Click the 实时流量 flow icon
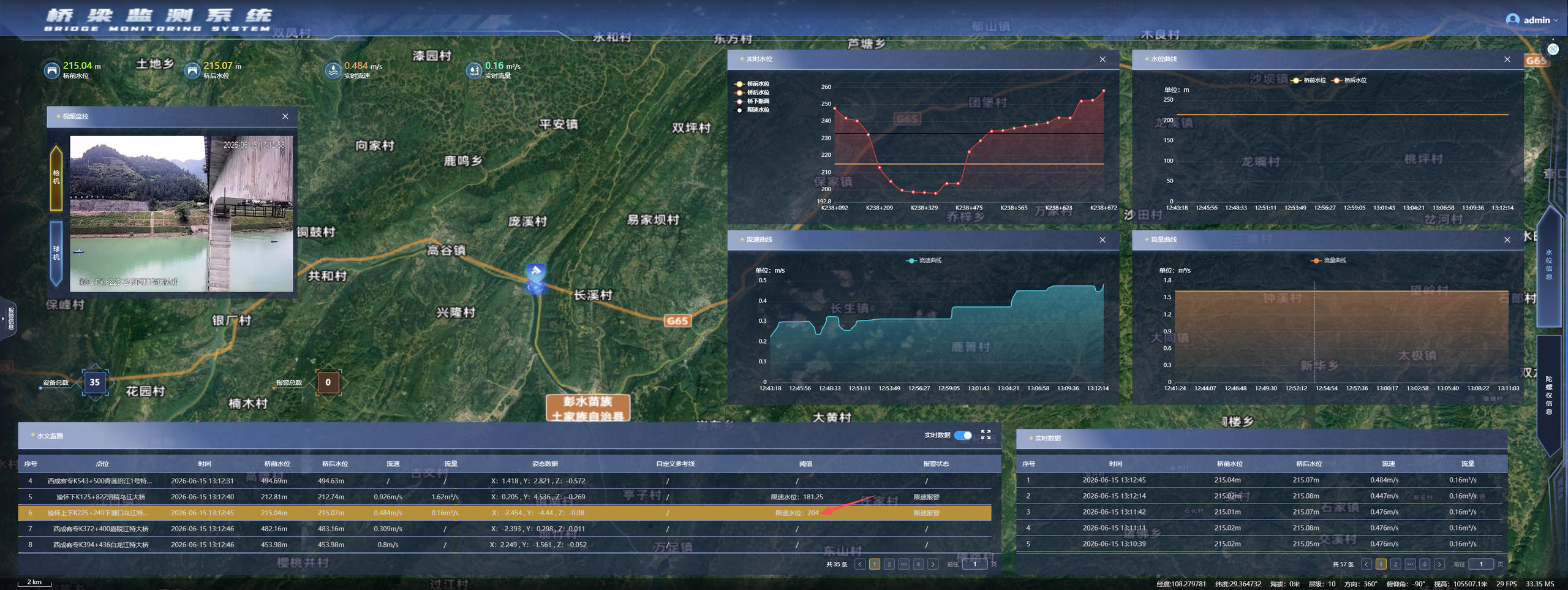 474,70
